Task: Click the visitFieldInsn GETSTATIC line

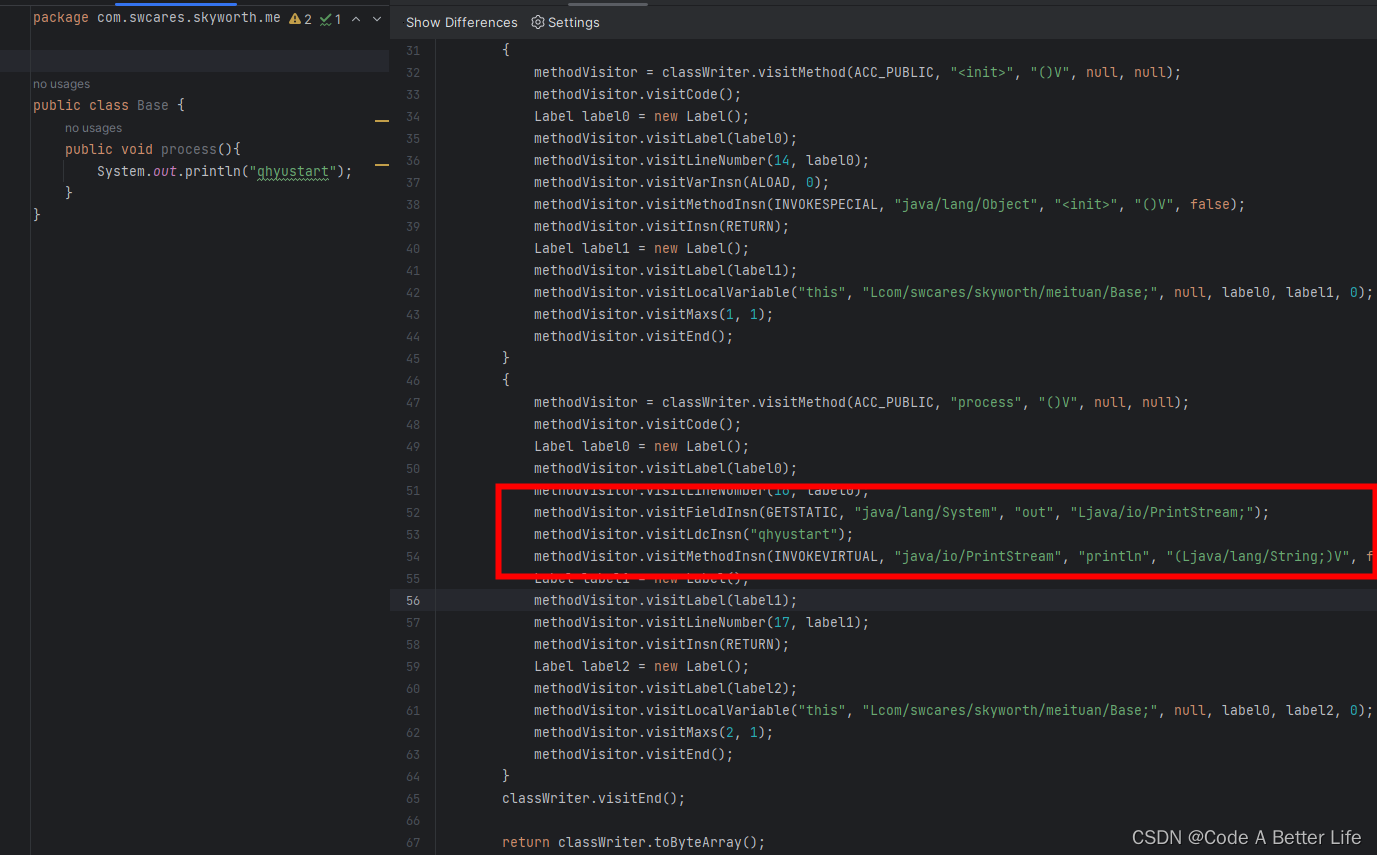Action: tap(901, 513)
